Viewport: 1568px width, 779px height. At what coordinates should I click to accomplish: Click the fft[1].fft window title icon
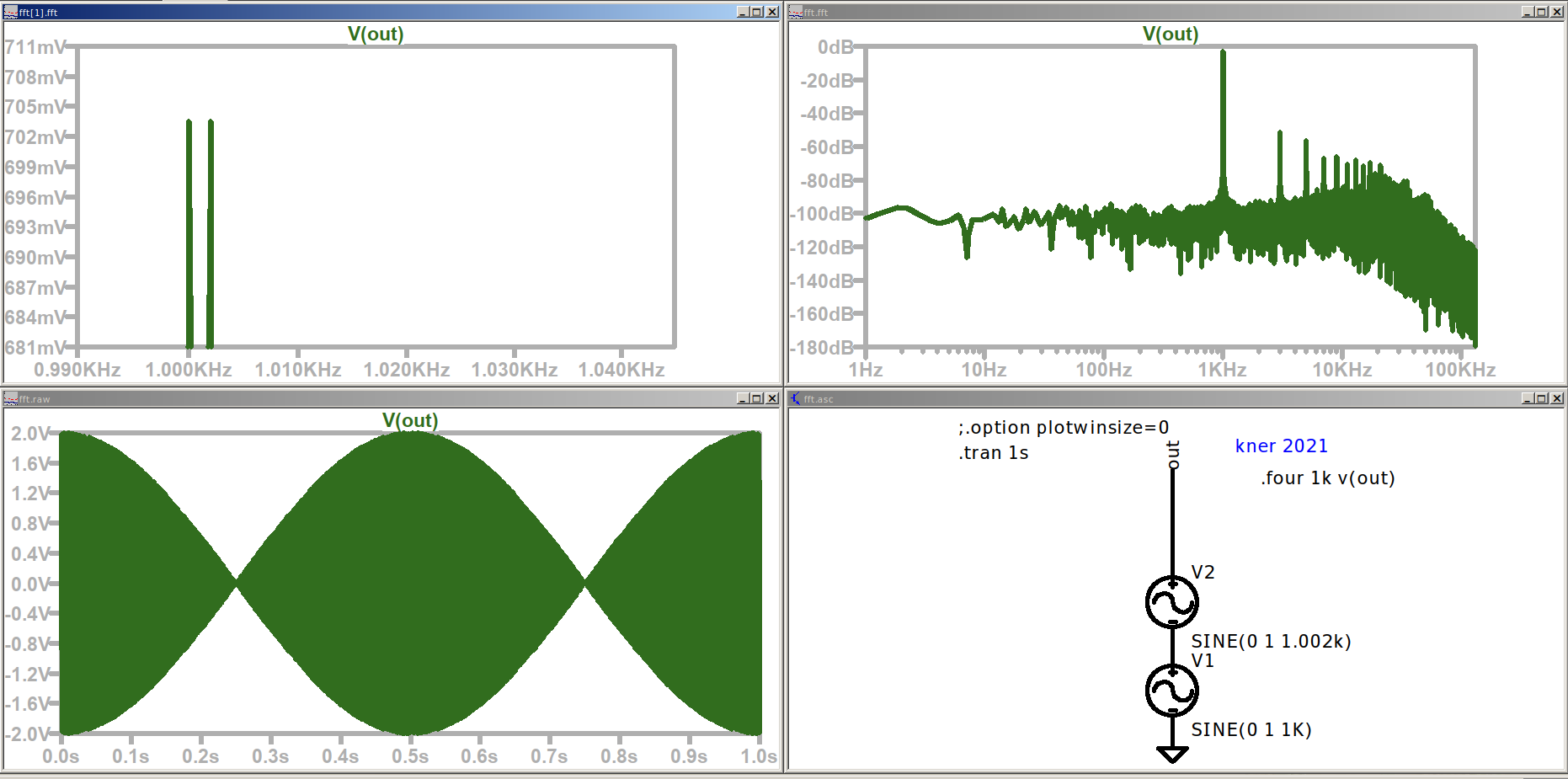tap(11, 12)
